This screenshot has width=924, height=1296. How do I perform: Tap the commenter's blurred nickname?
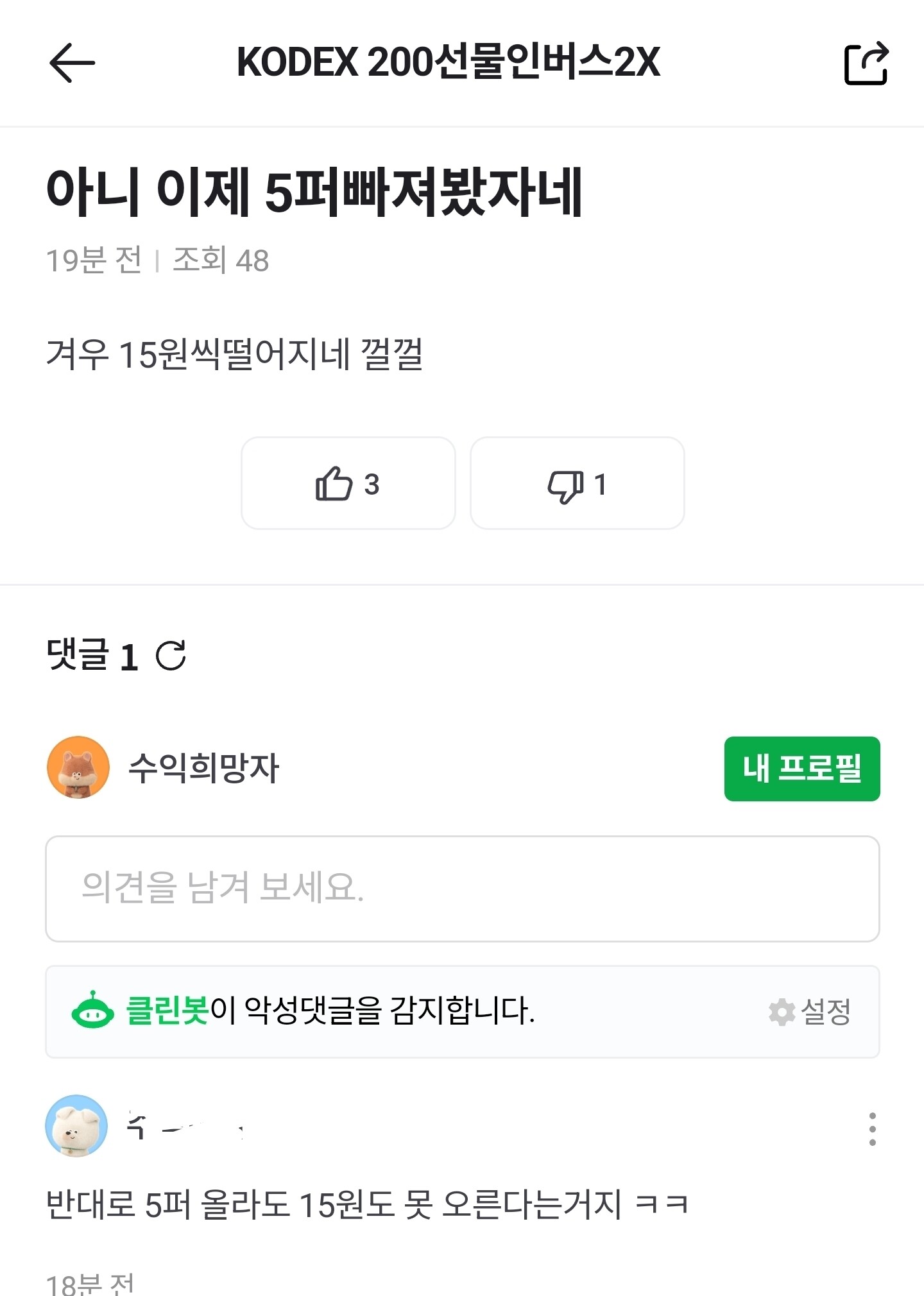click(186, 1127)
